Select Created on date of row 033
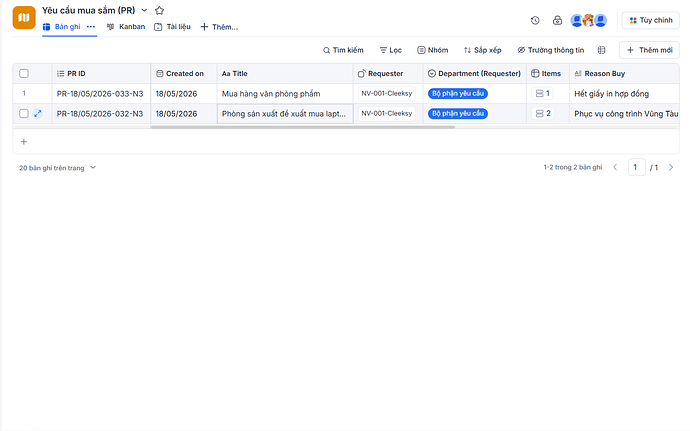This screenshot has width=690, height=431. click(184, 94)
